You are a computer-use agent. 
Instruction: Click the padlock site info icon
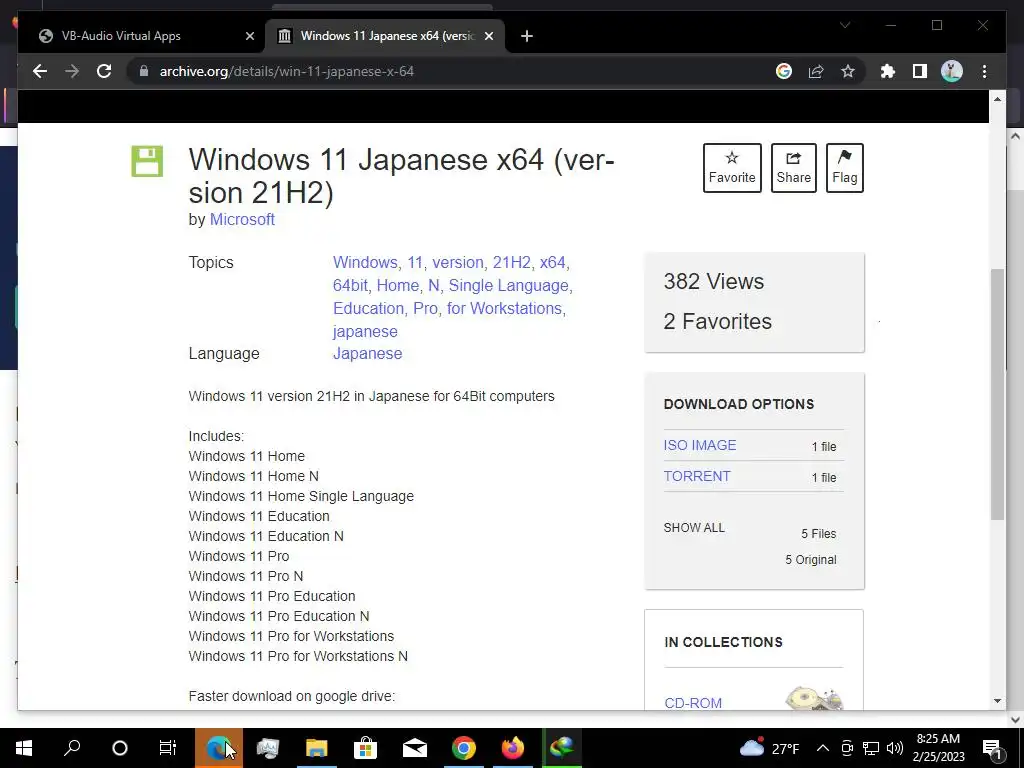pyautogui.click(x=144, y=71)
